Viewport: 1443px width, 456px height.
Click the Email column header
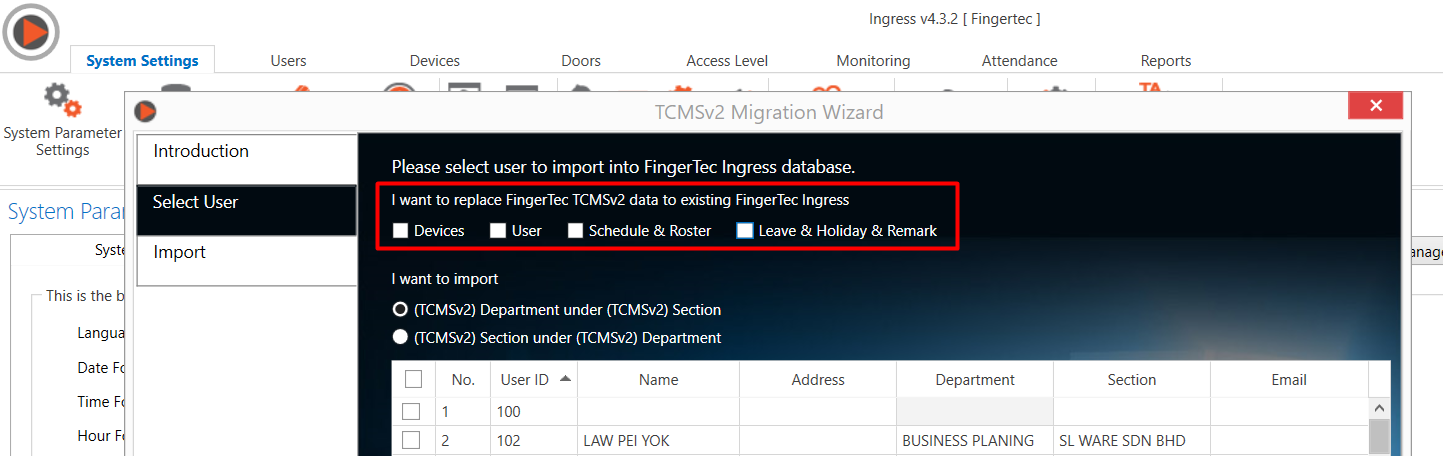pyautogui.click(x=1289, y=379)
